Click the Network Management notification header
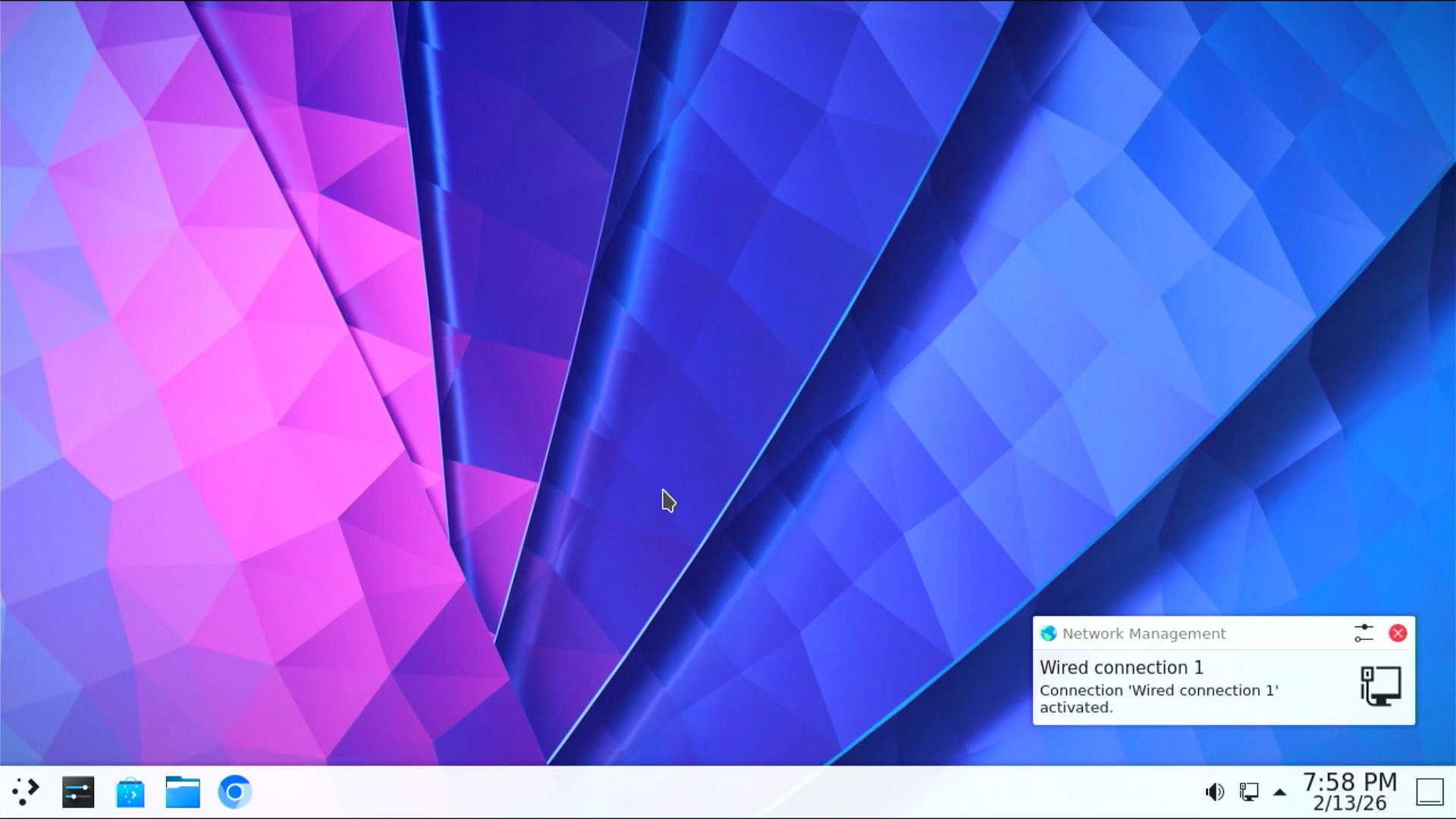 click(x=1144, y=633)
